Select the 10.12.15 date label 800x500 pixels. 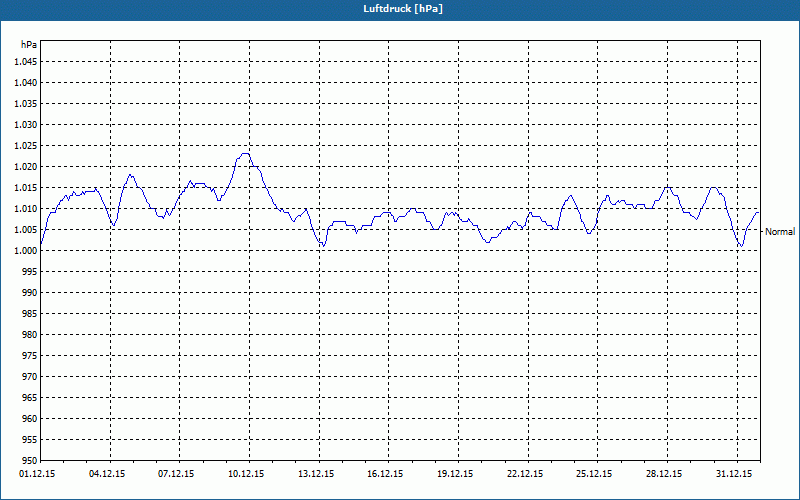pos(246,474)
